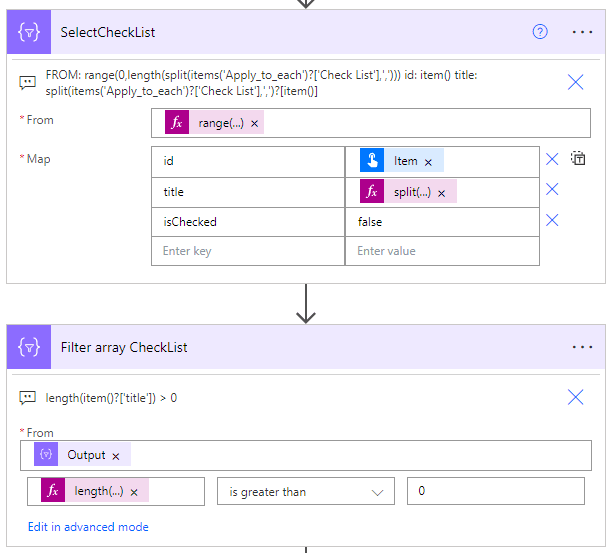Viewport: 613px width, 553px height.
Task: Click the filter value field containing 0
Action: pyautogui.click(x=495, y=491)
